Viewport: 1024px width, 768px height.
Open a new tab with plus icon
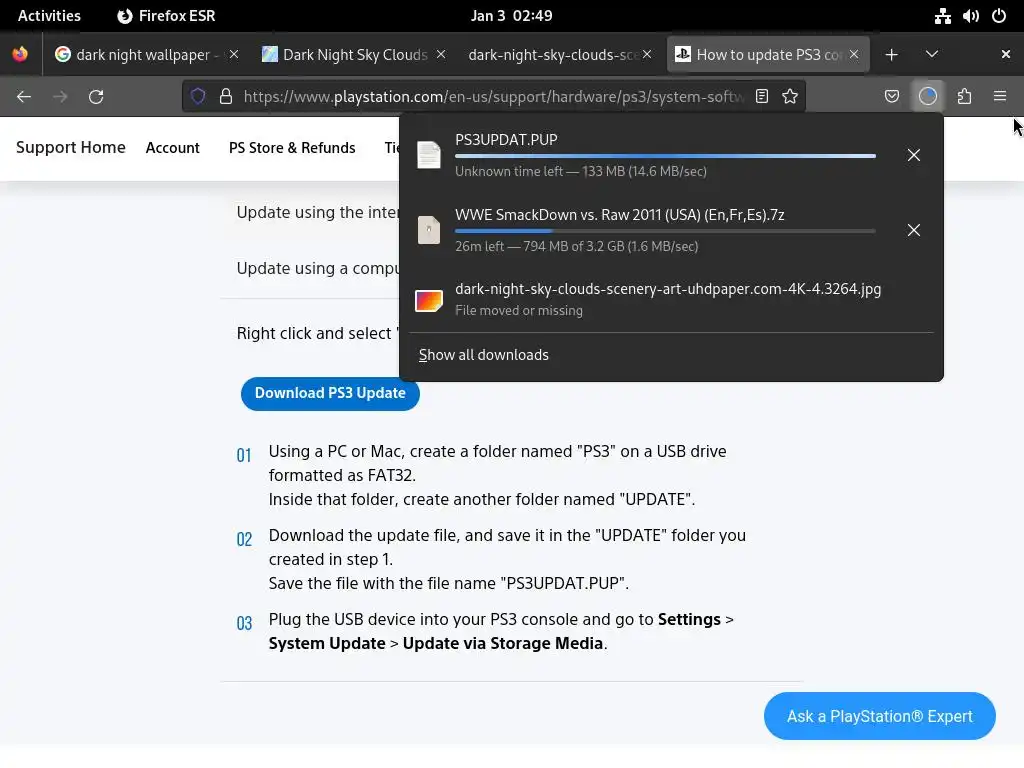click(891, 55)
